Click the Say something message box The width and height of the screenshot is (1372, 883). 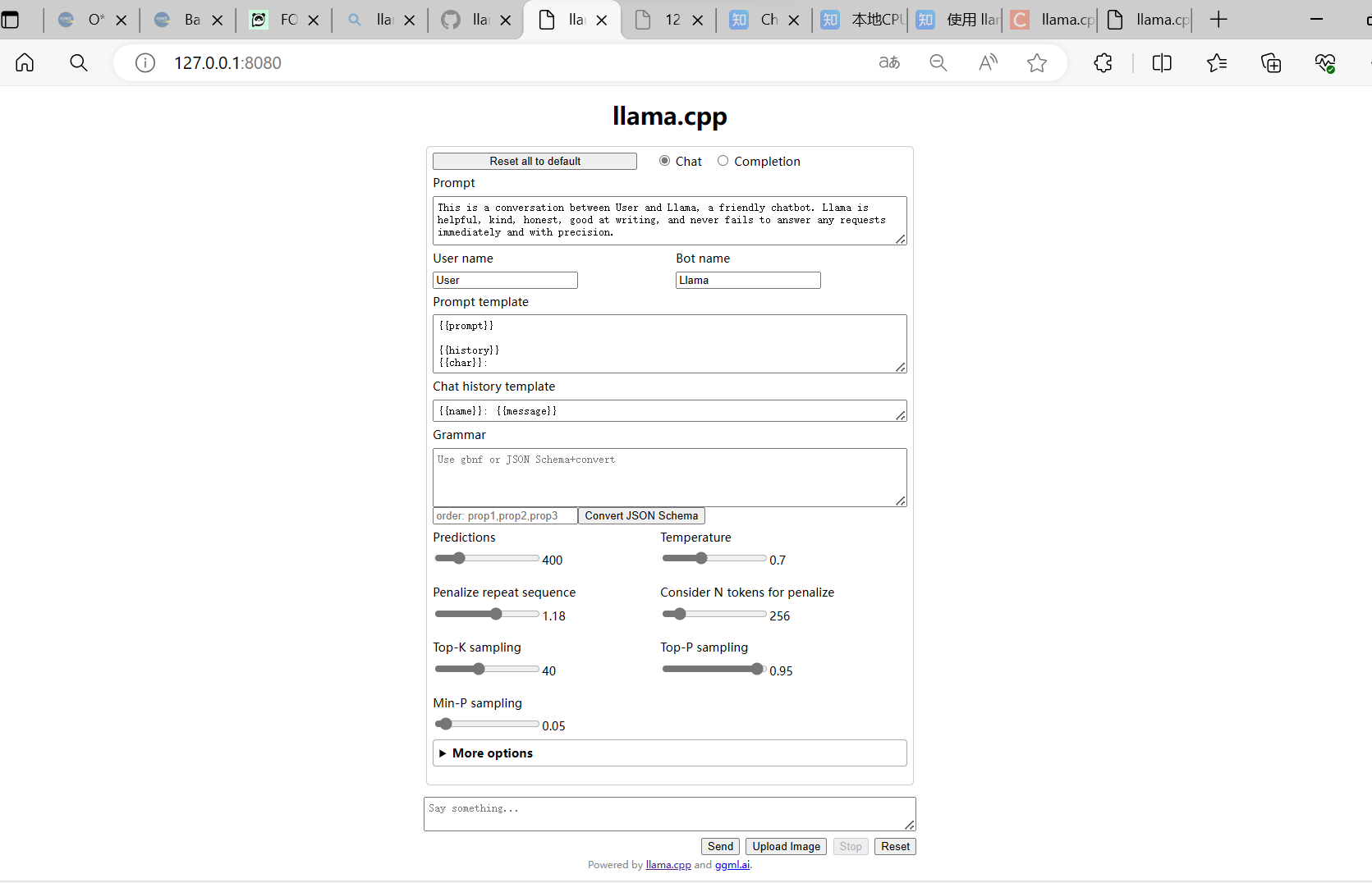pos(669,814)
